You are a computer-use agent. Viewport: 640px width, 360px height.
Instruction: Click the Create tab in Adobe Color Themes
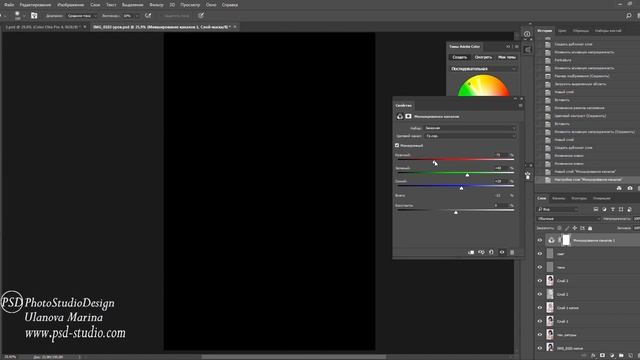459,57
